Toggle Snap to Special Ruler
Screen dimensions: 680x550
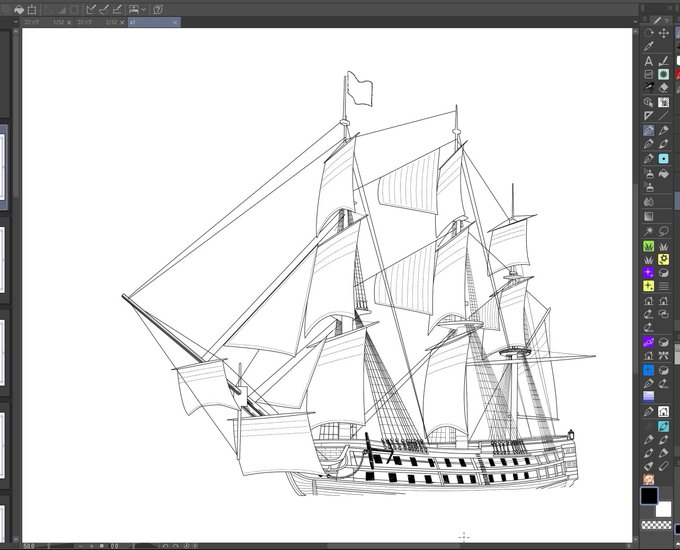click(x=104, y=9)
